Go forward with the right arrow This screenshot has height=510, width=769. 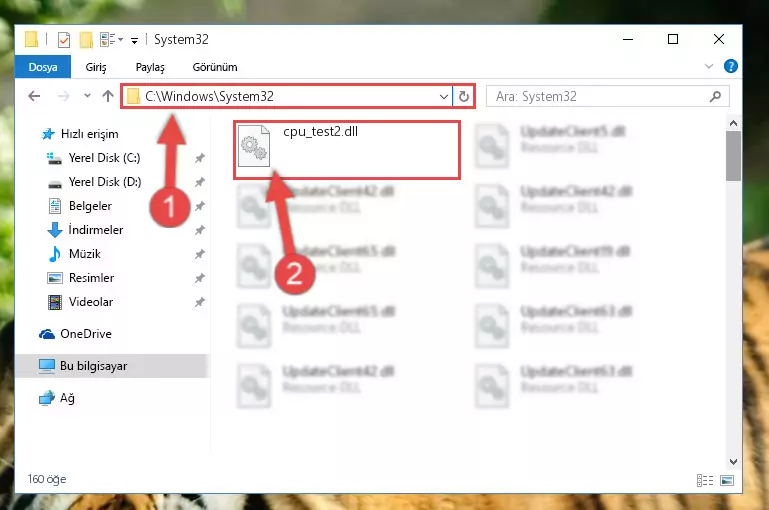pyautogui.click(x=63, y=96)
